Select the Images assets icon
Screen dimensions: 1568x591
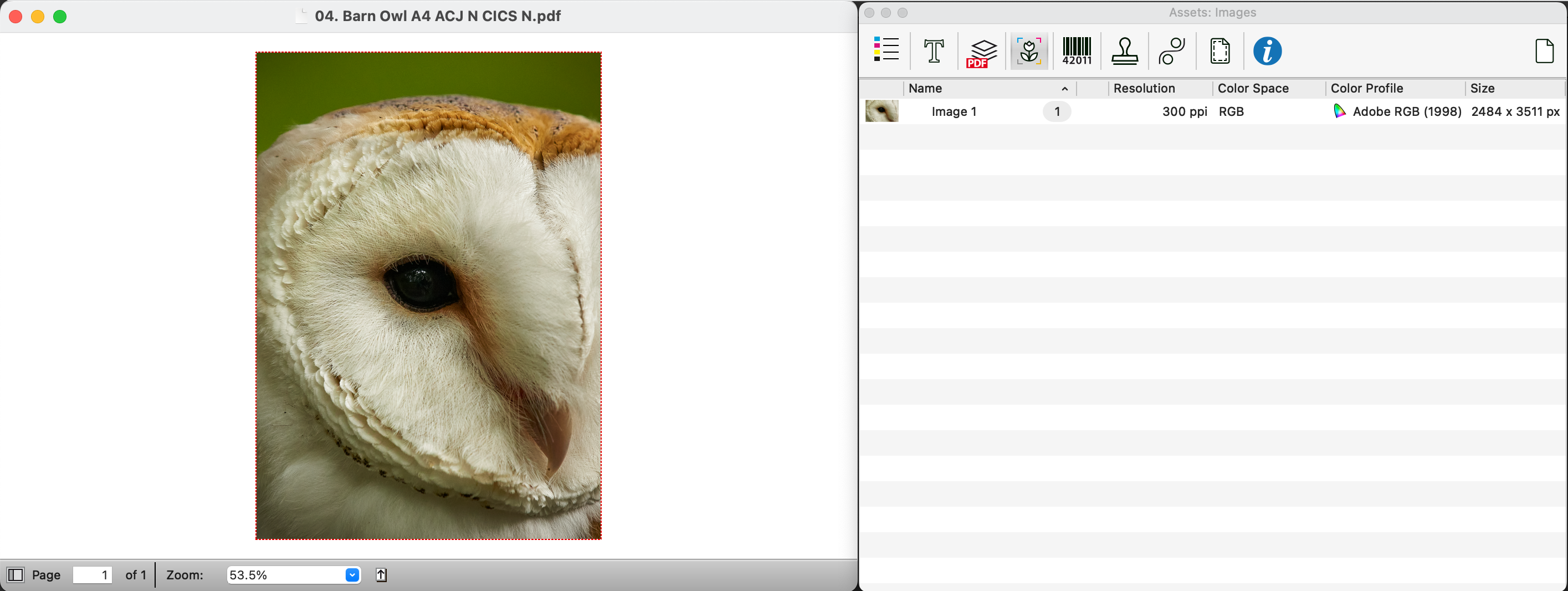[x=1029, y=50]
